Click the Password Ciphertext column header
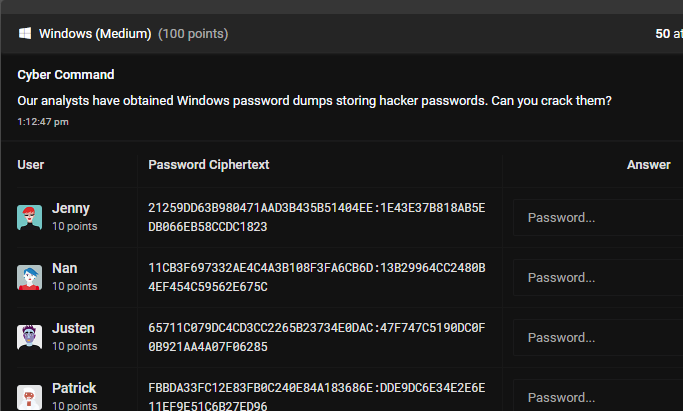This screenshot has width=683, height=411. [x=208, y=164]
